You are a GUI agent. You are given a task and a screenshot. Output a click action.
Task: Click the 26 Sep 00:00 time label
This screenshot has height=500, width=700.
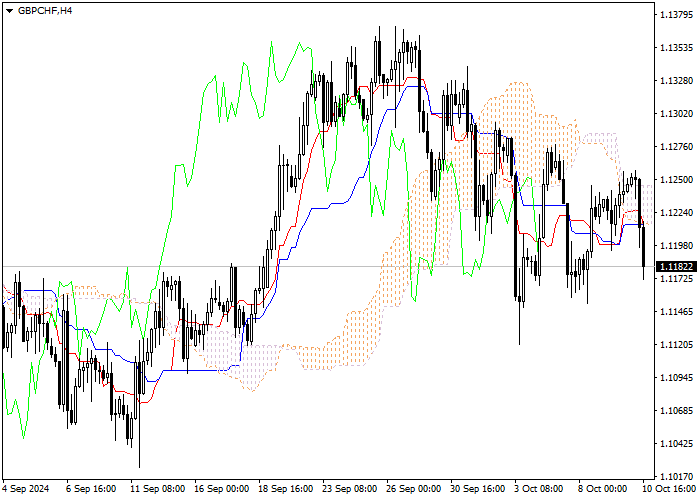click(x=414, y=488)
